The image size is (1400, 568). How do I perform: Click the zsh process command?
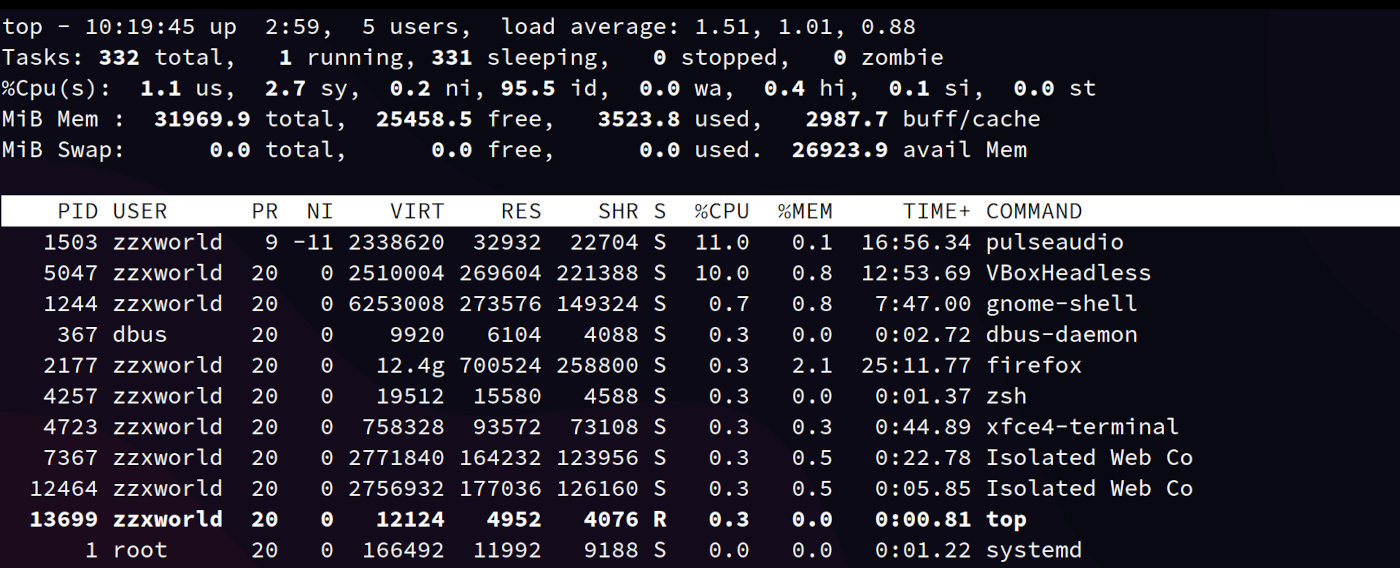[1006, 396]
